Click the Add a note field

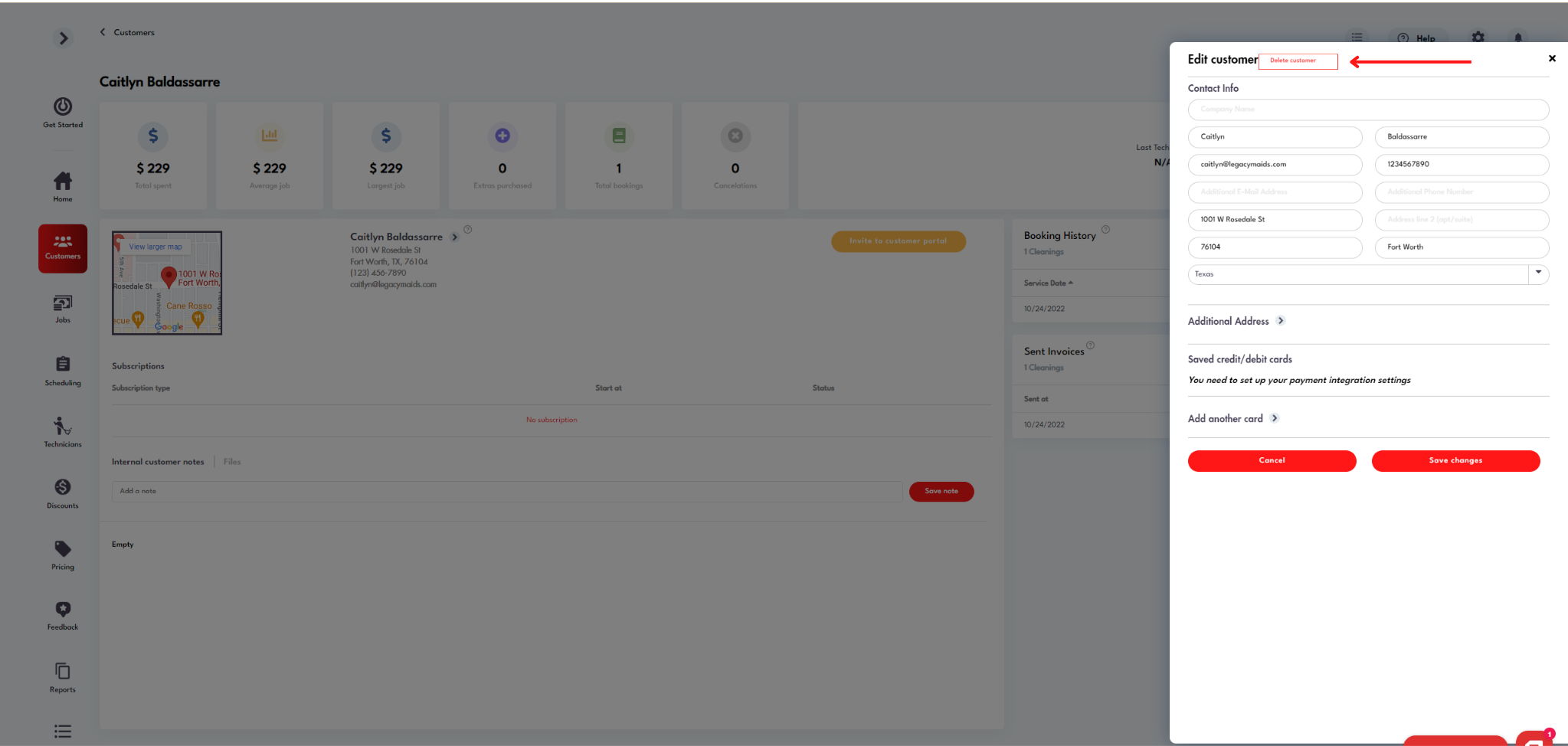[507, 492]
